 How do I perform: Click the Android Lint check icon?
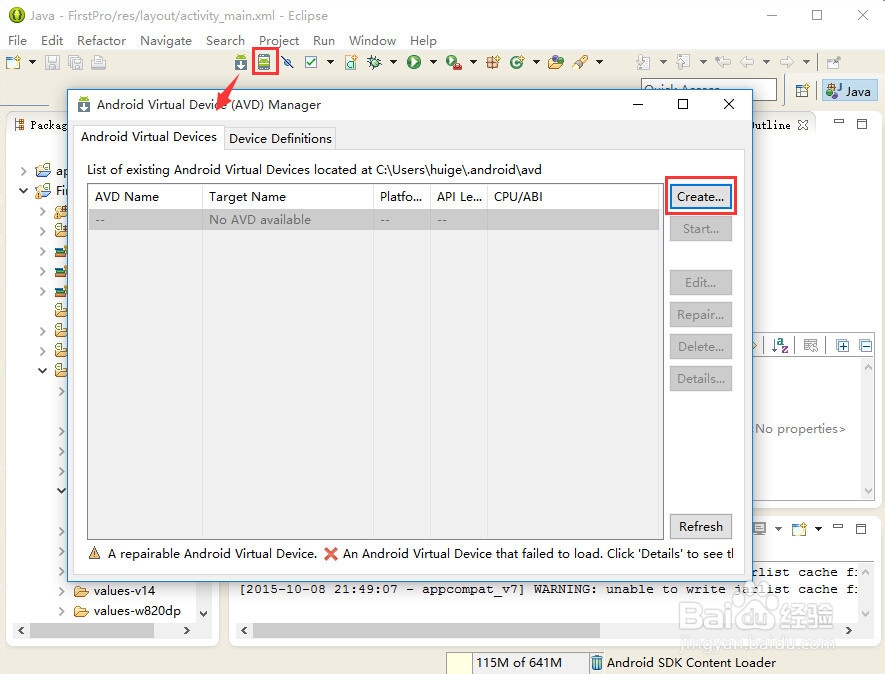coord(311,62)
